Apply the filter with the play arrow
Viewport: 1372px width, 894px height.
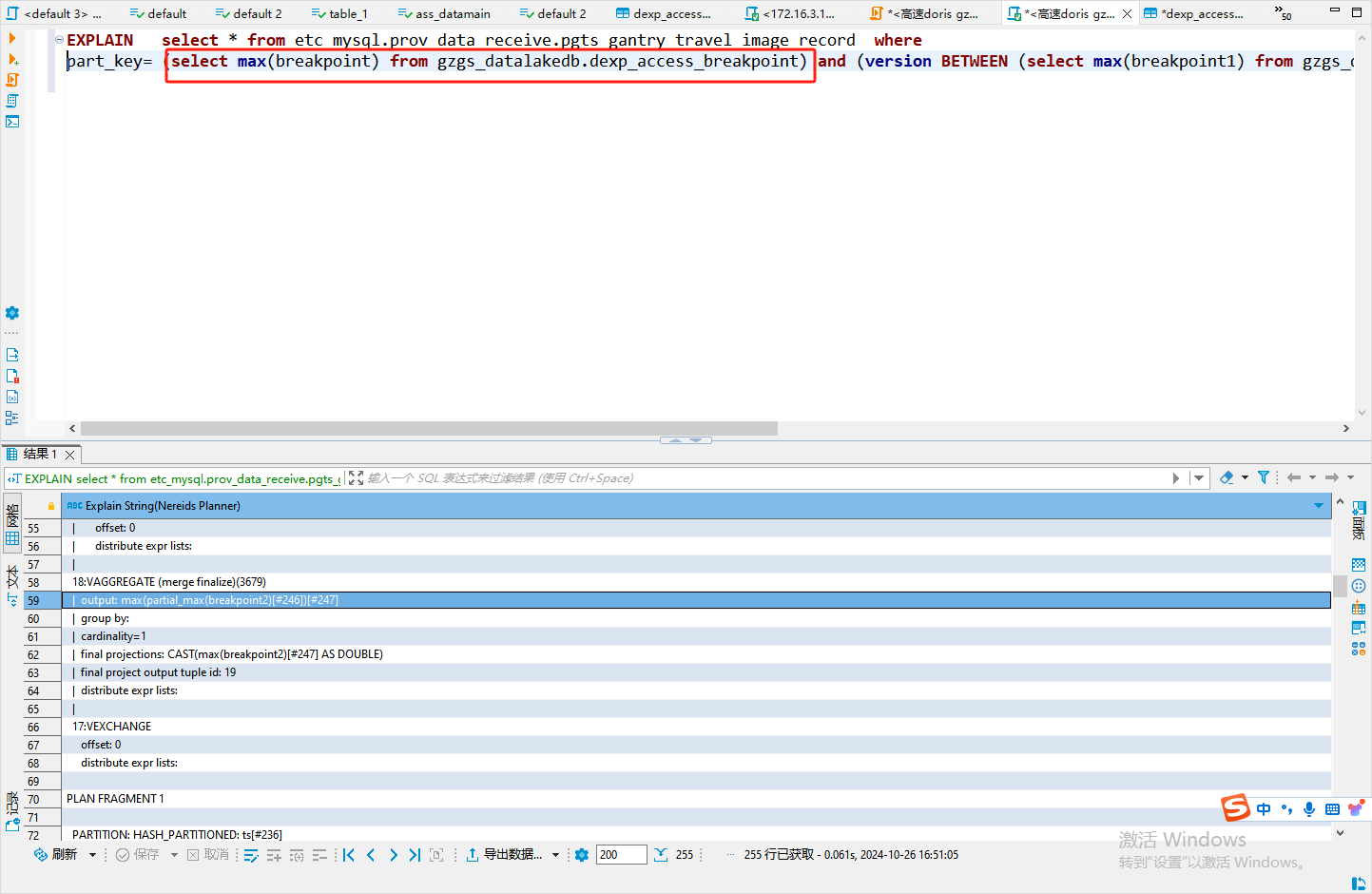(1176, 478)
